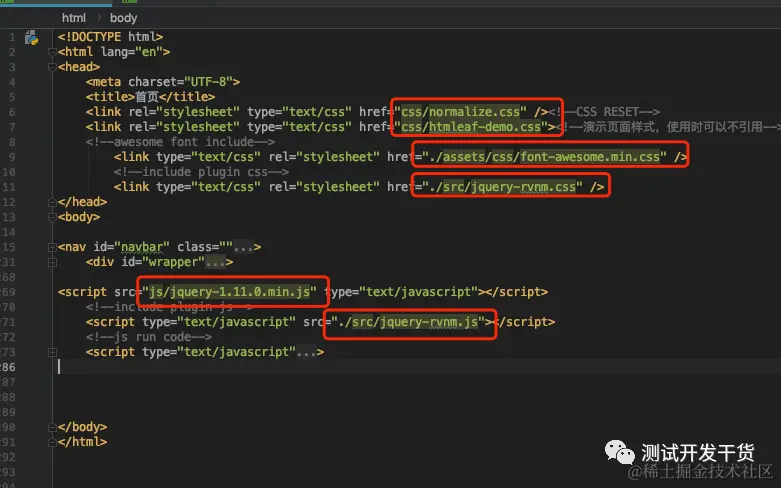Screen dimensions: 781x488
Task: Click the lang="en" attribute
Action: point(131,52)
